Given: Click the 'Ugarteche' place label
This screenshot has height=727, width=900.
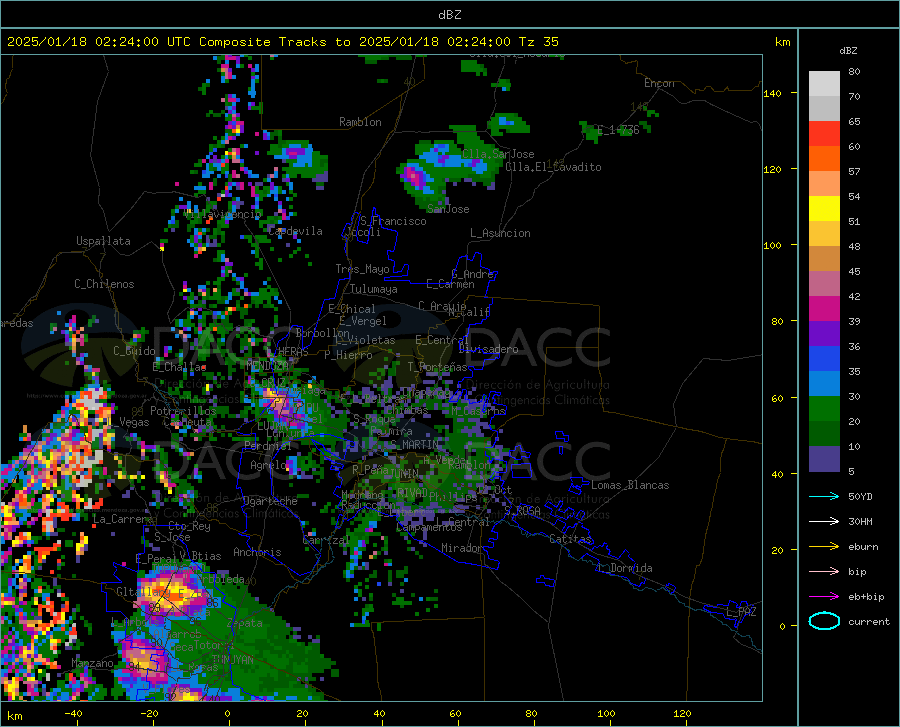Looking at the screenshot, I should coord(270,500).
